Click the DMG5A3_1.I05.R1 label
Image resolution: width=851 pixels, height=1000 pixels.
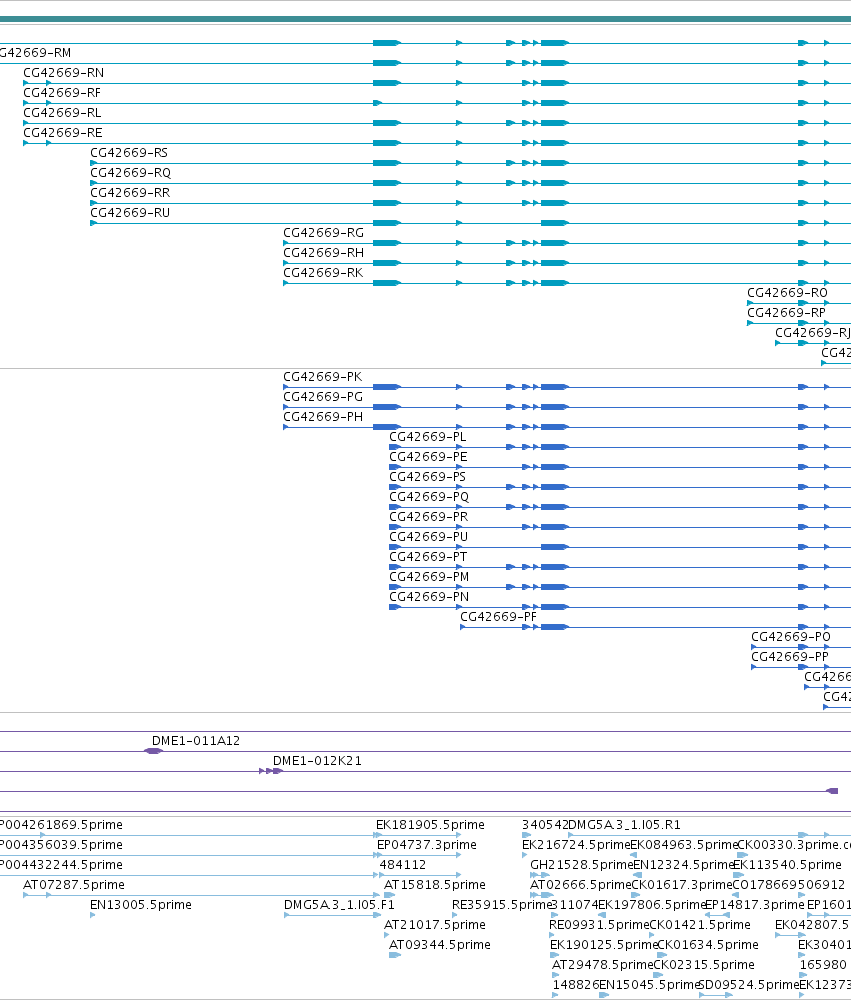pyautogui.click(x=624, y=825)
